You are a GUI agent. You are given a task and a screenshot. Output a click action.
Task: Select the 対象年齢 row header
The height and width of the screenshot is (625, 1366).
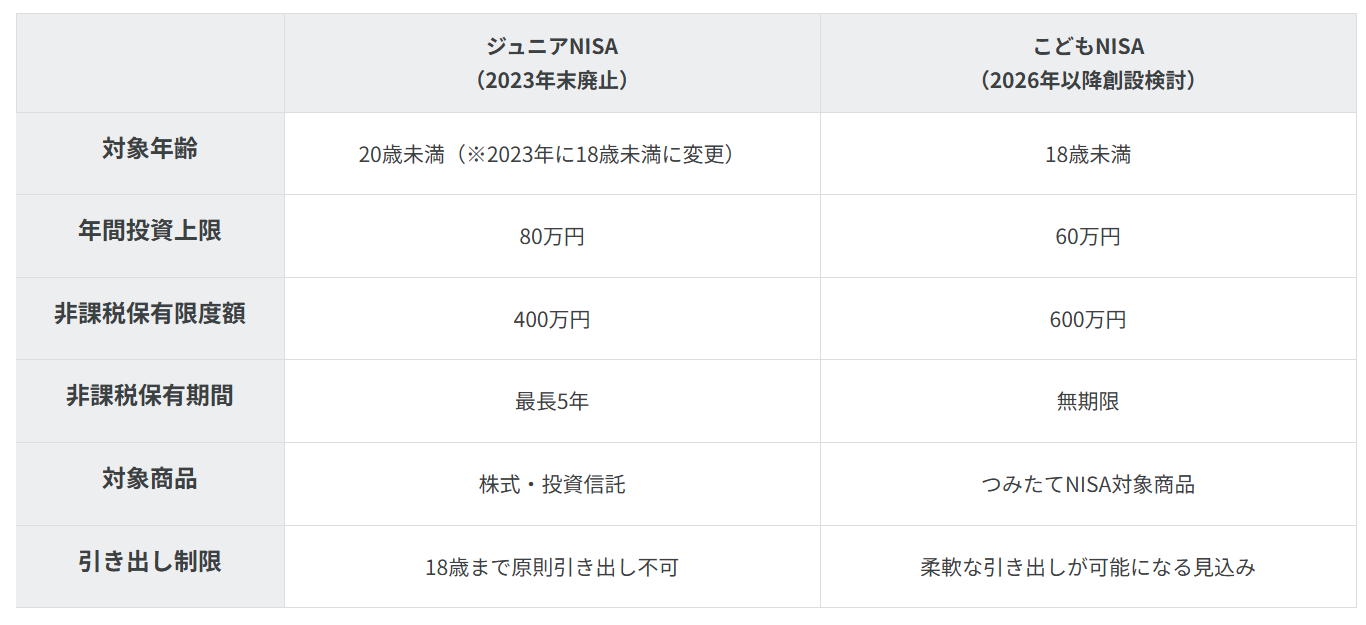click(x=150, y=150)
